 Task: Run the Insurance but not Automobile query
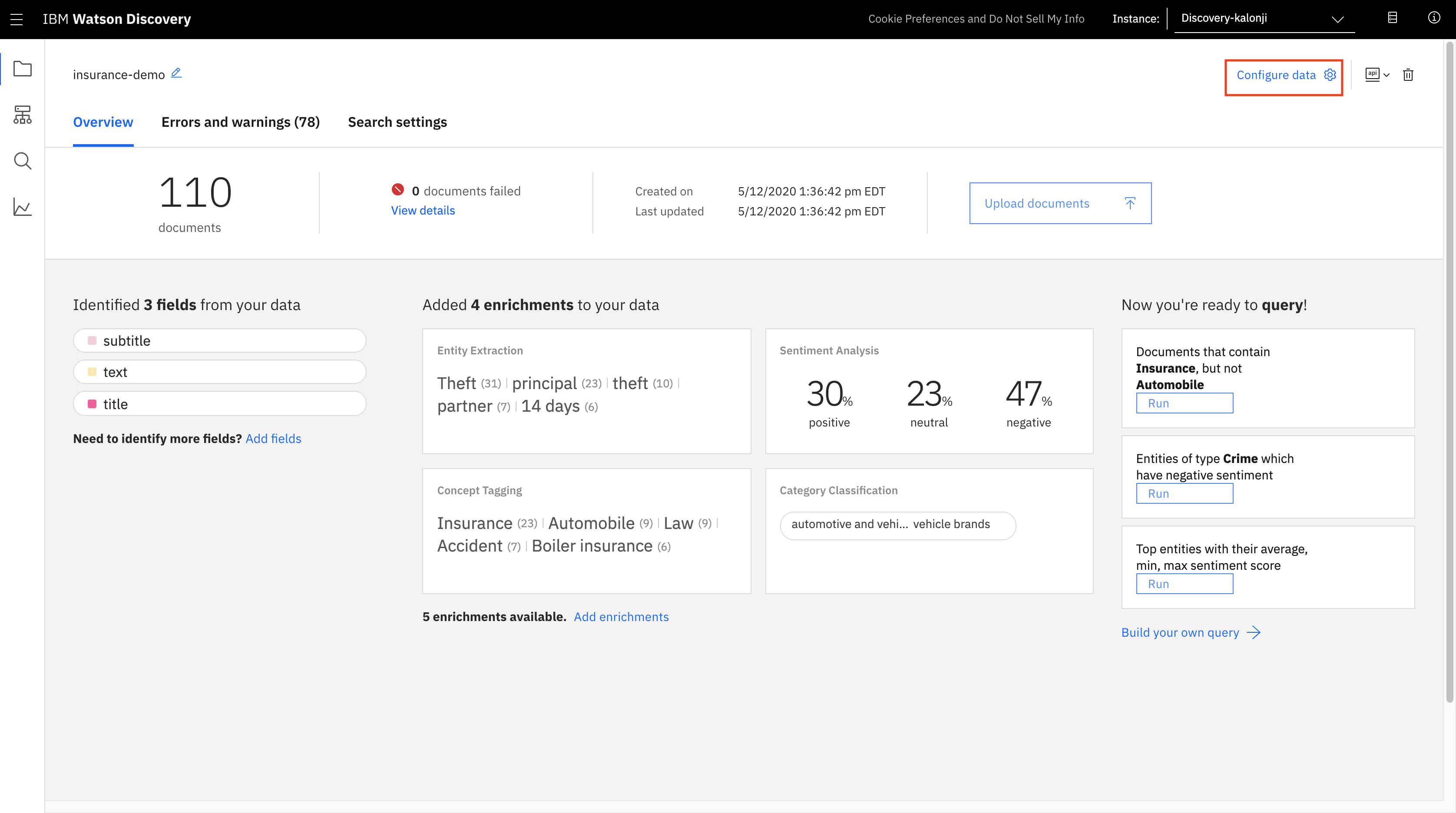pyautogui.click(x=1184, y=403)
